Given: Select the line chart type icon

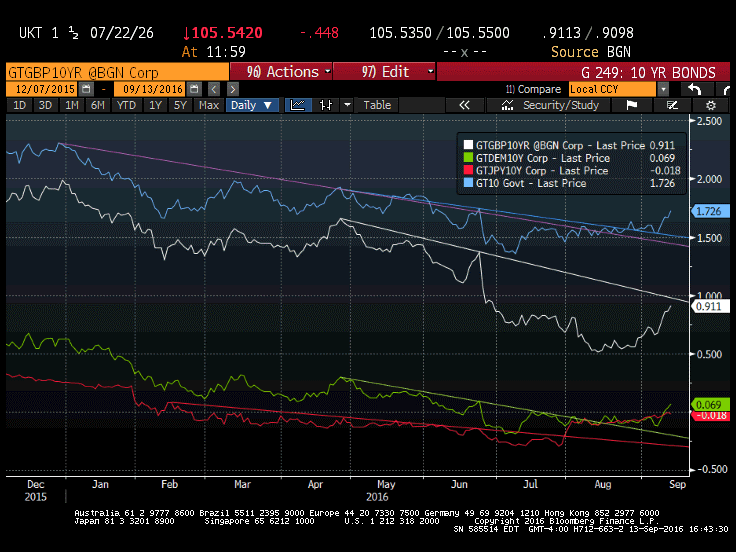Looking at the screenshot, I should (x=298, y=105).
